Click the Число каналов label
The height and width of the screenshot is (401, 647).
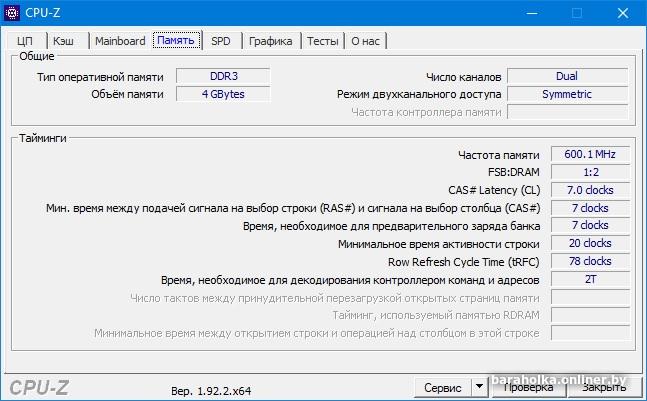coord(463,77)
